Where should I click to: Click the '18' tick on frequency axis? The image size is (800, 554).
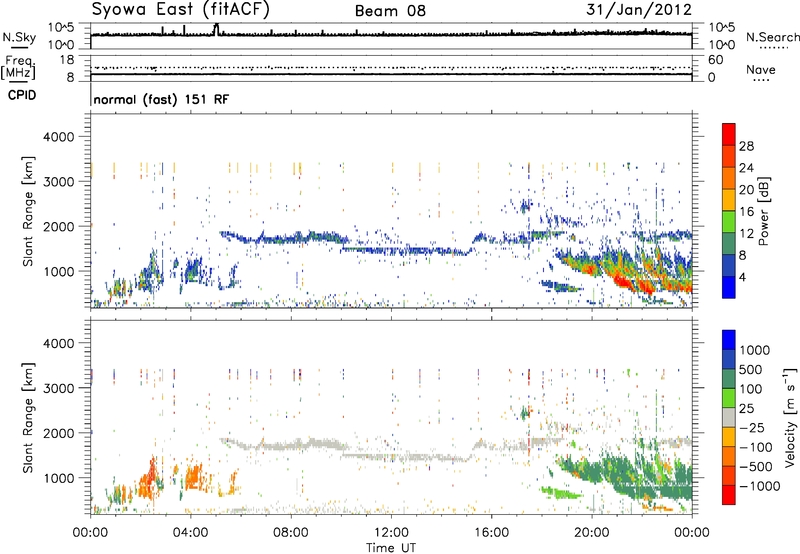coord(66,60)
